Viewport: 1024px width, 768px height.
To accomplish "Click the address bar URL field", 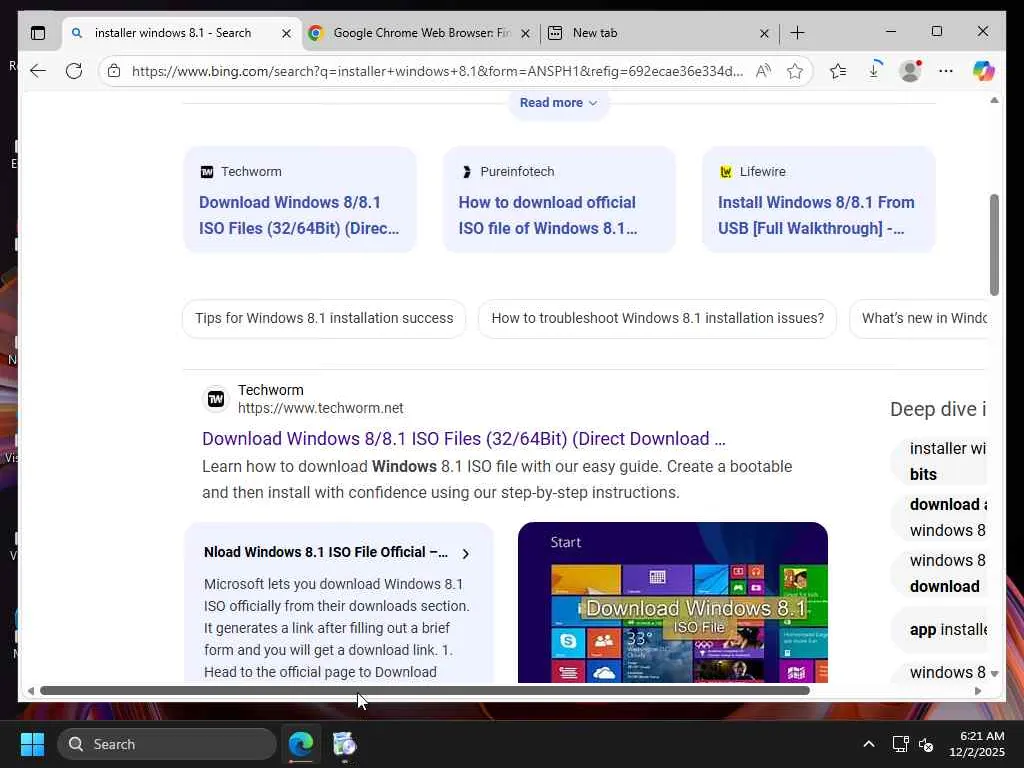I will pos(437,71).
